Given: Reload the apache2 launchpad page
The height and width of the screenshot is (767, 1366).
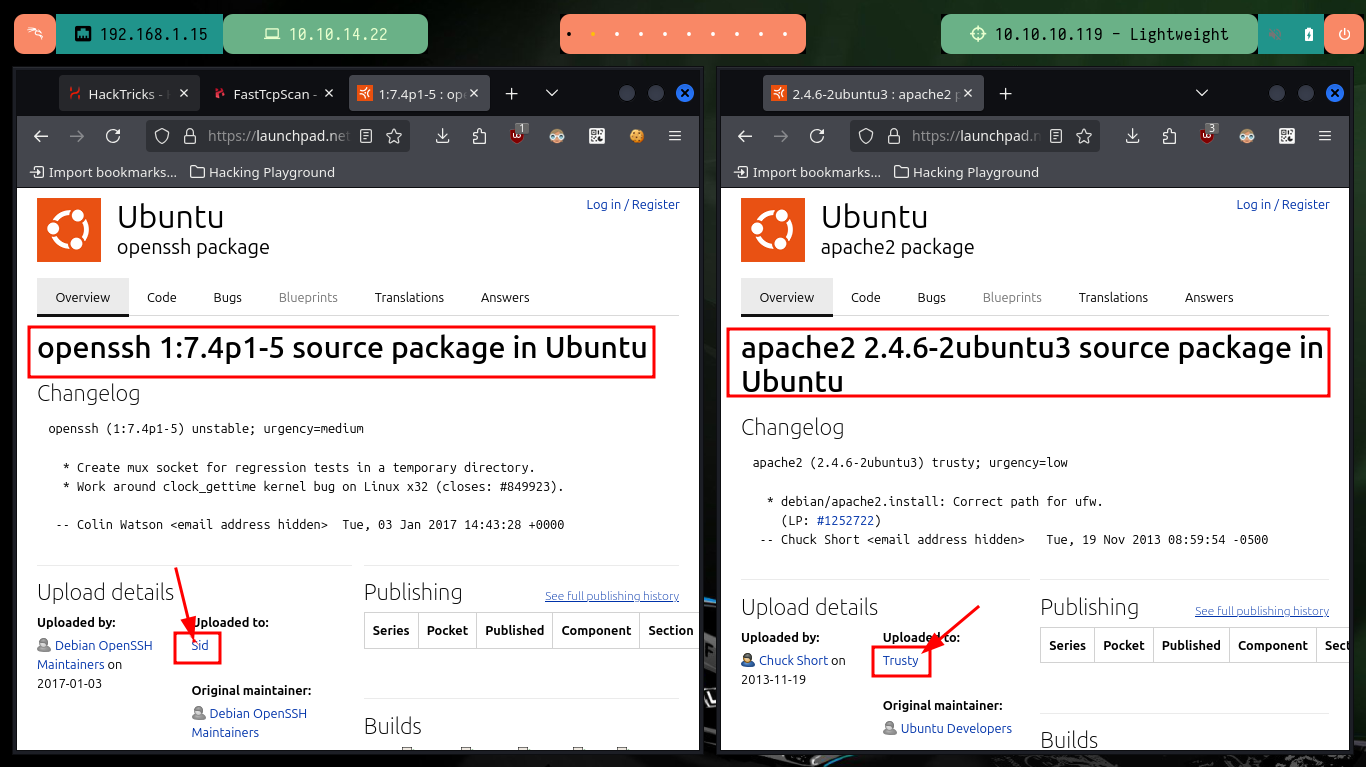Looking at the screenshot, I should [x=817, y=136].
